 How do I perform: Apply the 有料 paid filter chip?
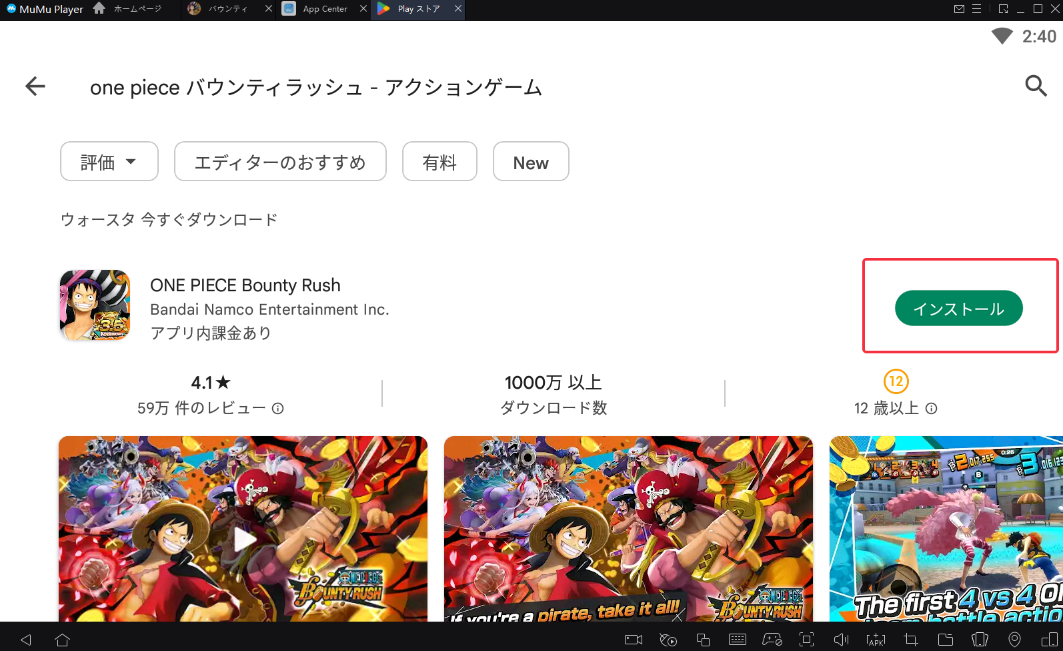439,161
